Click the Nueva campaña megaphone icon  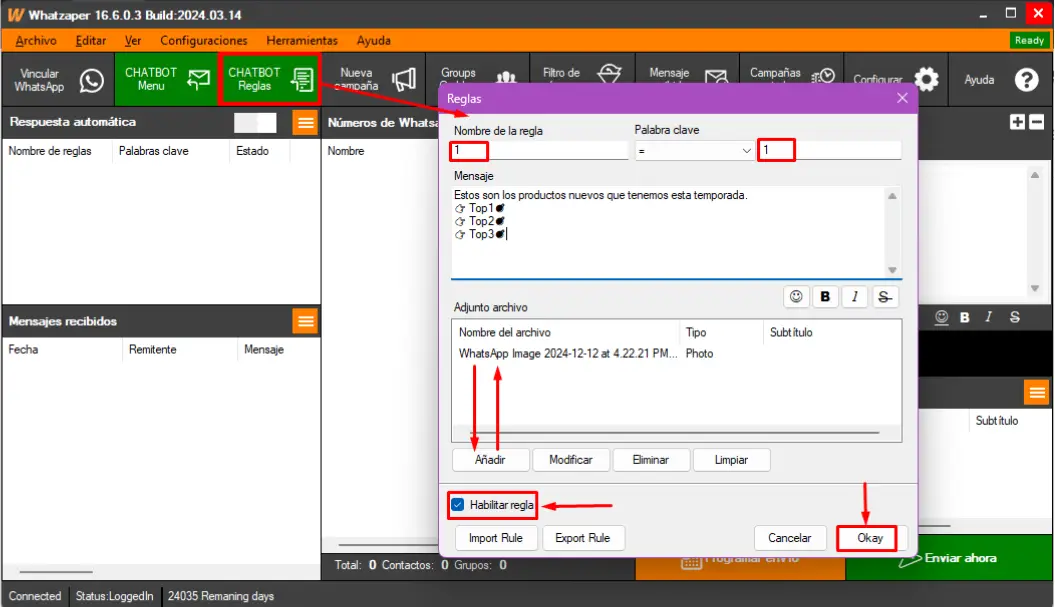pyautogui.click(x=403, y=80)
